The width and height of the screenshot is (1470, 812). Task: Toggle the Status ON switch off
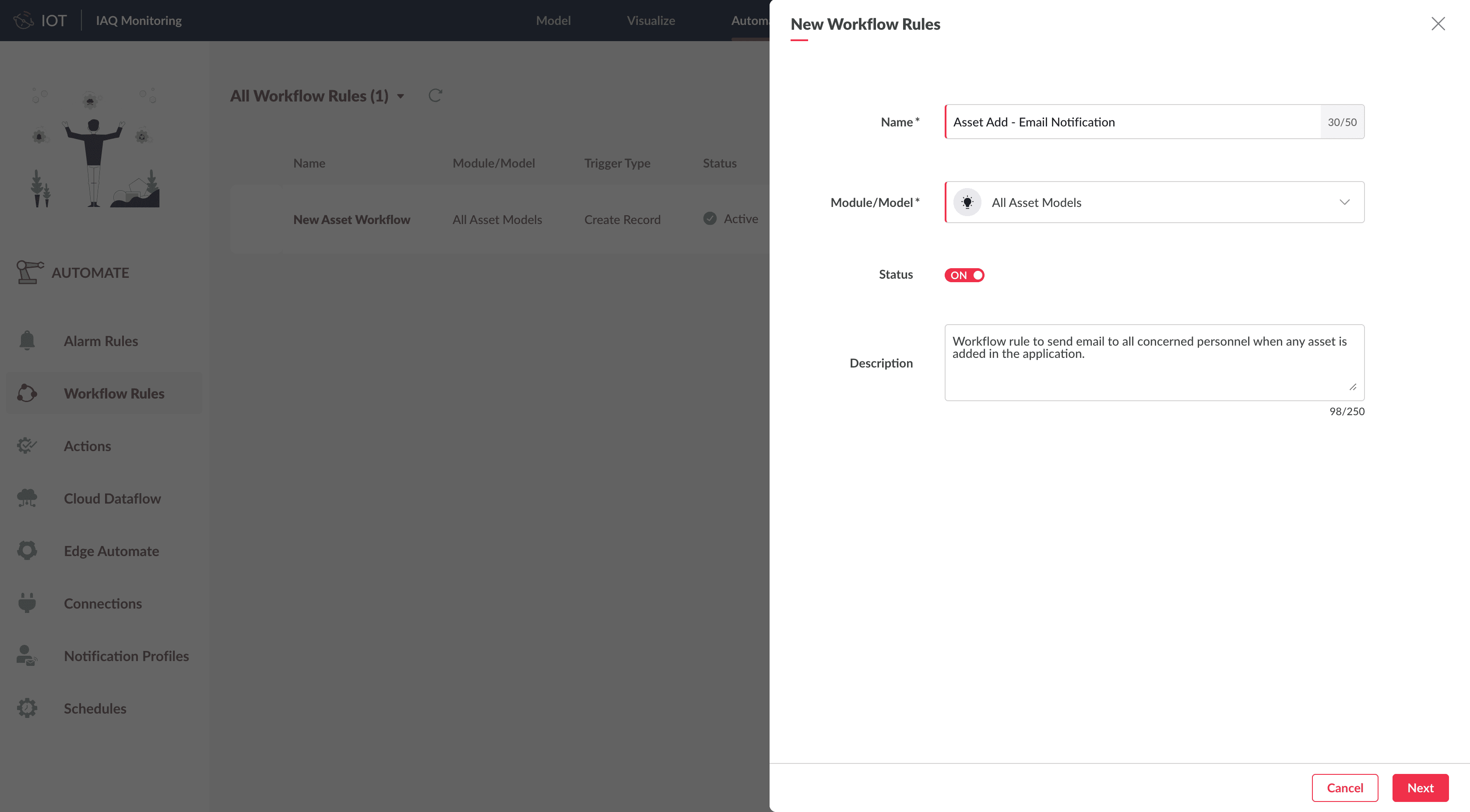(x=964, y=275)
